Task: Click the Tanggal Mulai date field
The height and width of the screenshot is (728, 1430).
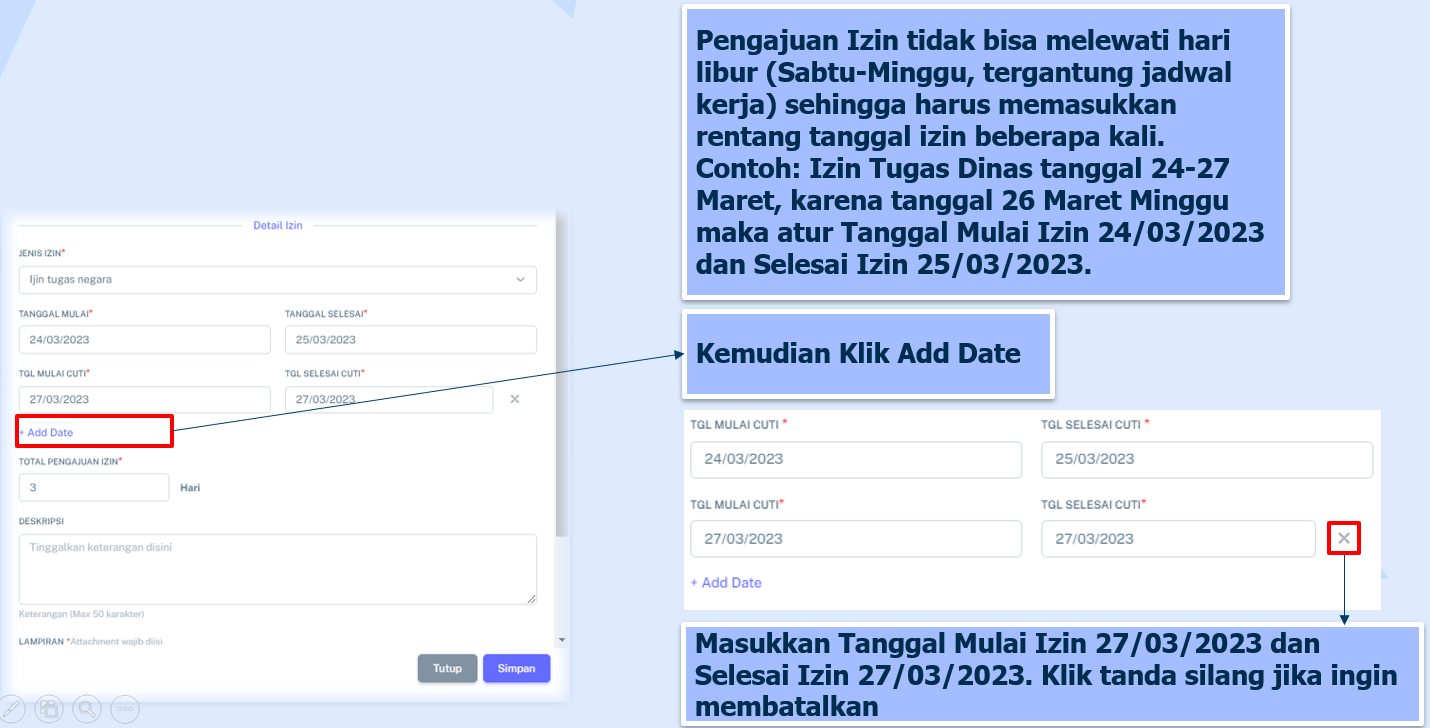Action: point(144,340)
